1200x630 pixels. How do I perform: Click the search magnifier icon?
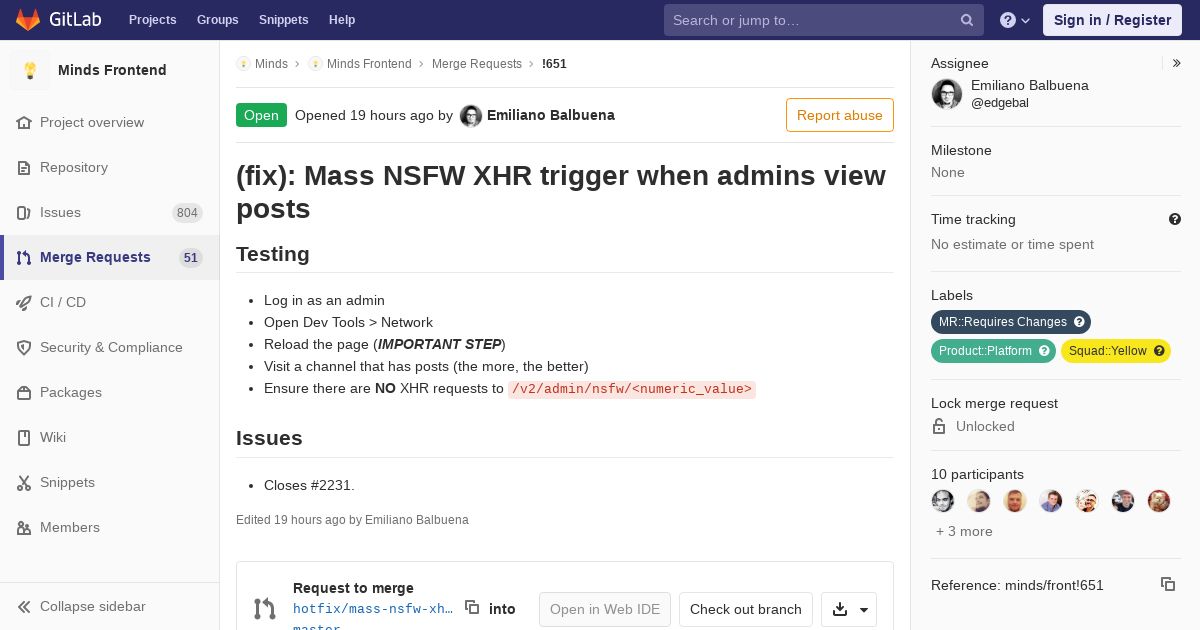click(967, 20)
